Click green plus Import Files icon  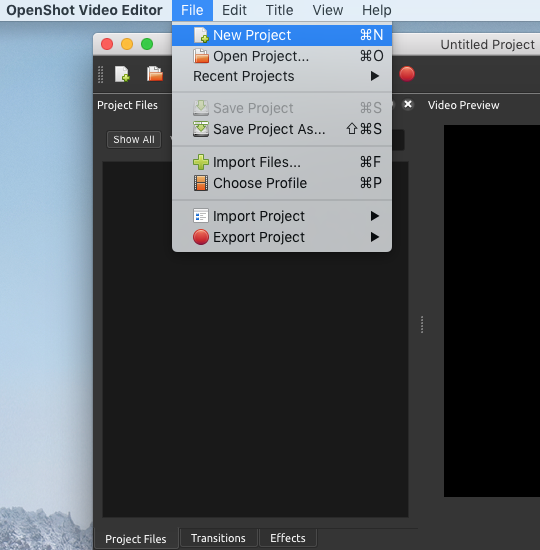click(201, 162)
